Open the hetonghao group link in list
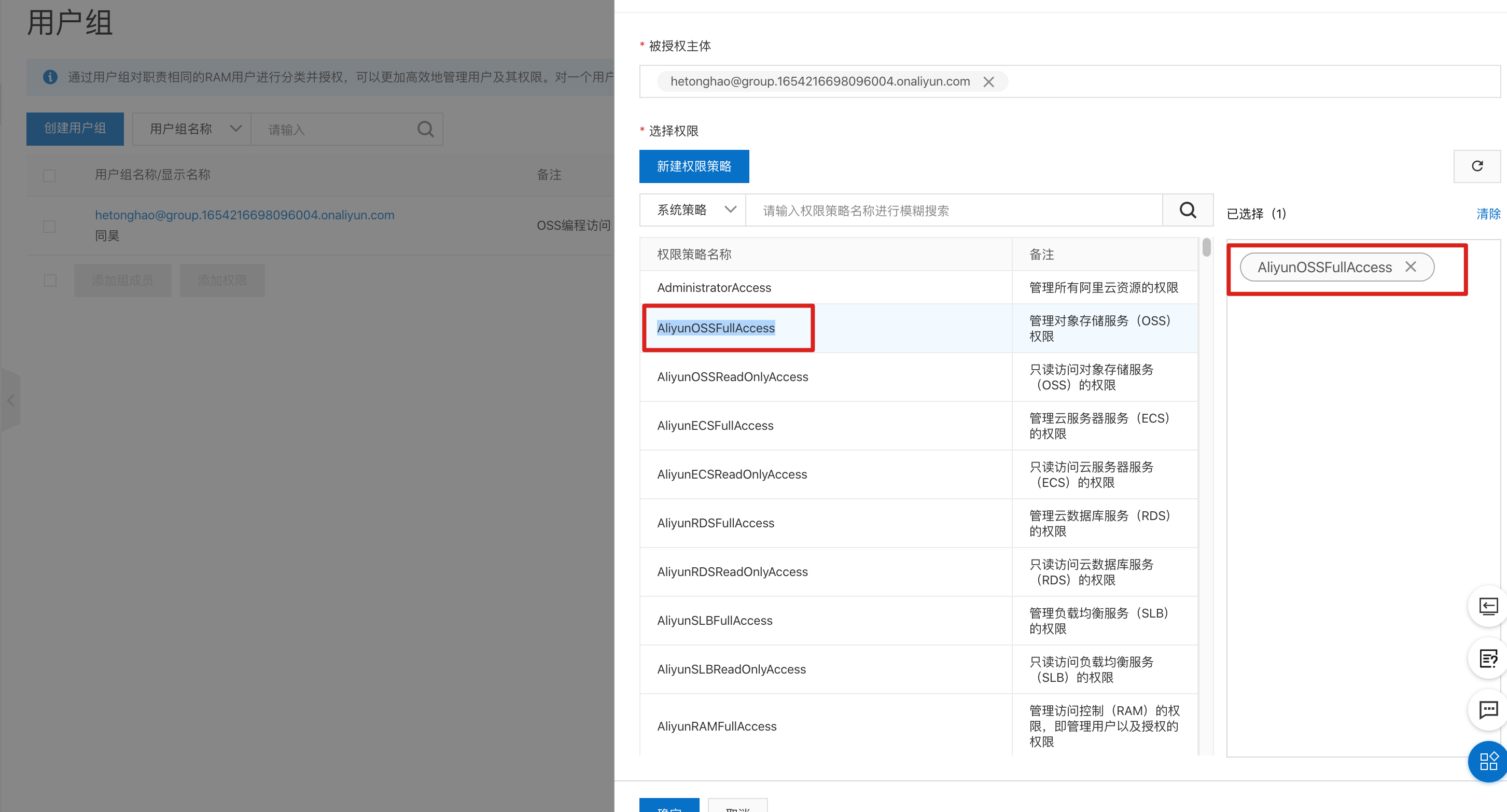1507x812 pixels. click(x=245, y=215)
